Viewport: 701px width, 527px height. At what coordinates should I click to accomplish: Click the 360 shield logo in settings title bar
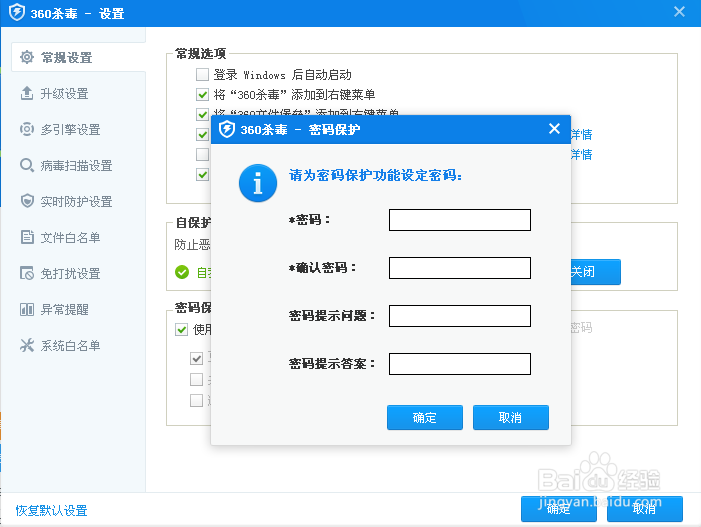(17, 13)
